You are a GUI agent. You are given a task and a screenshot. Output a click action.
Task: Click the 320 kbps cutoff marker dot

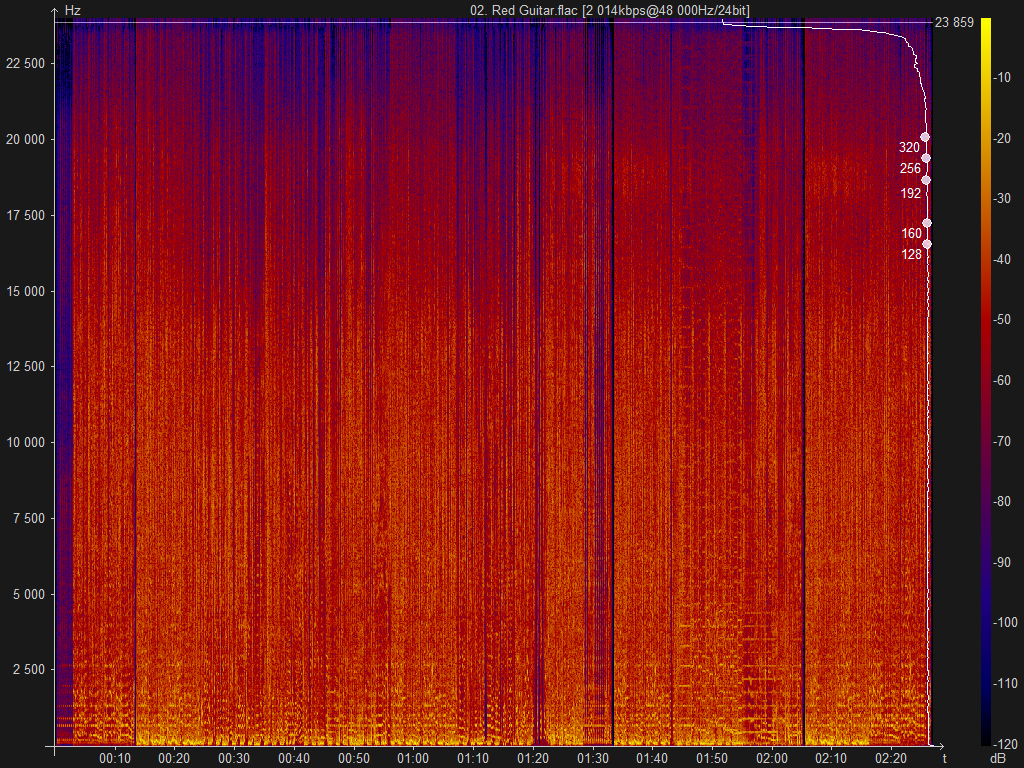pyautogui.click(x=925, y=137)
